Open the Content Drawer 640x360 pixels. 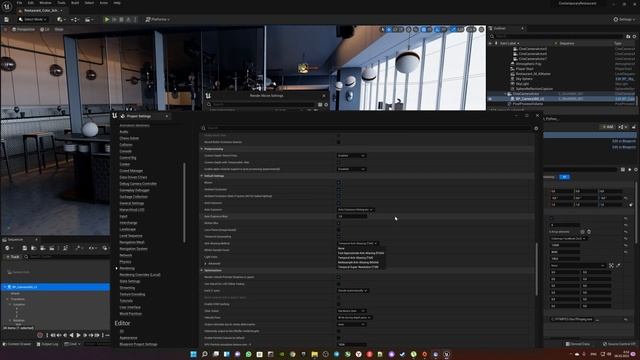coord(18,344)
